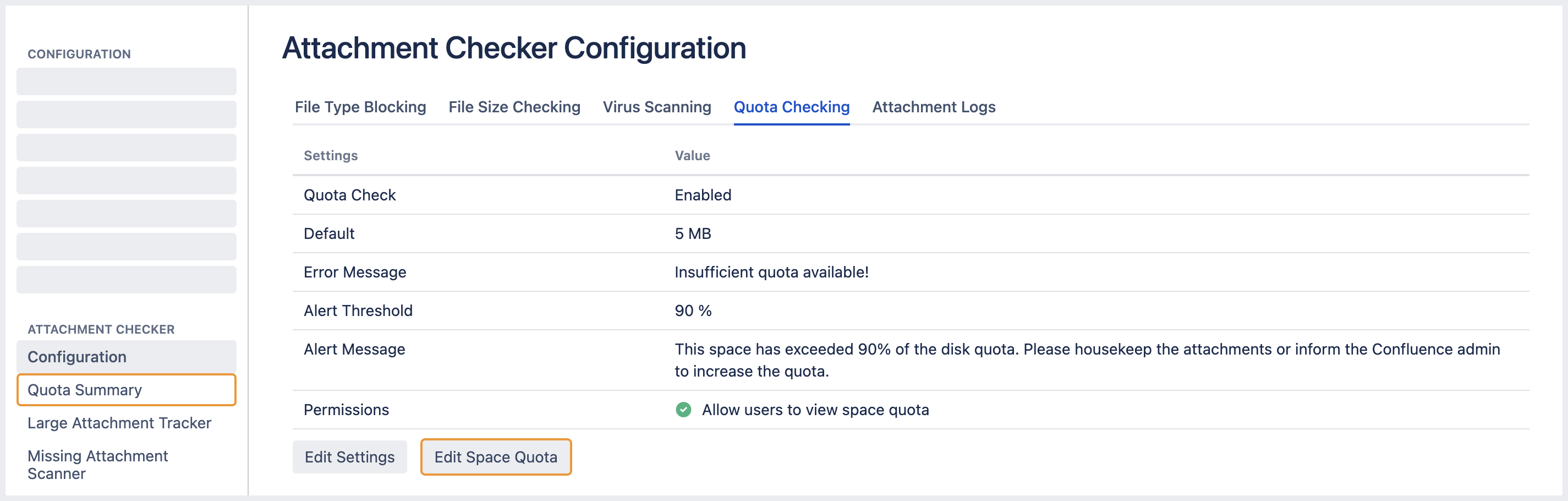Click the Quota Check row showing Enabled

[x=350, y=195]
